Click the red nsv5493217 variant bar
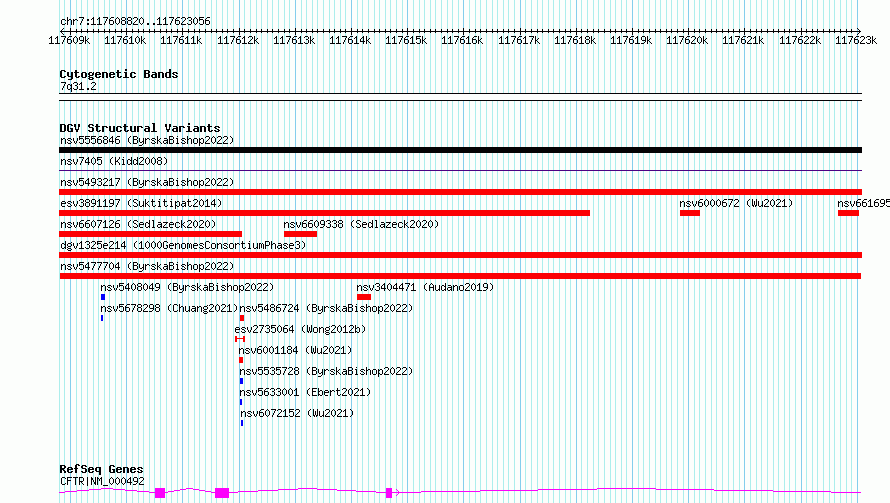890x503 pixels. 460,192
